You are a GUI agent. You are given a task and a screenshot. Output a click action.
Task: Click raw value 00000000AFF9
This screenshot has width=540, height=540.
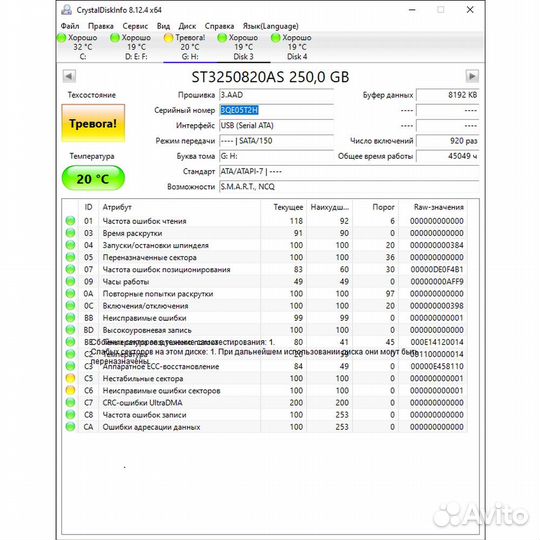(437, 281)
